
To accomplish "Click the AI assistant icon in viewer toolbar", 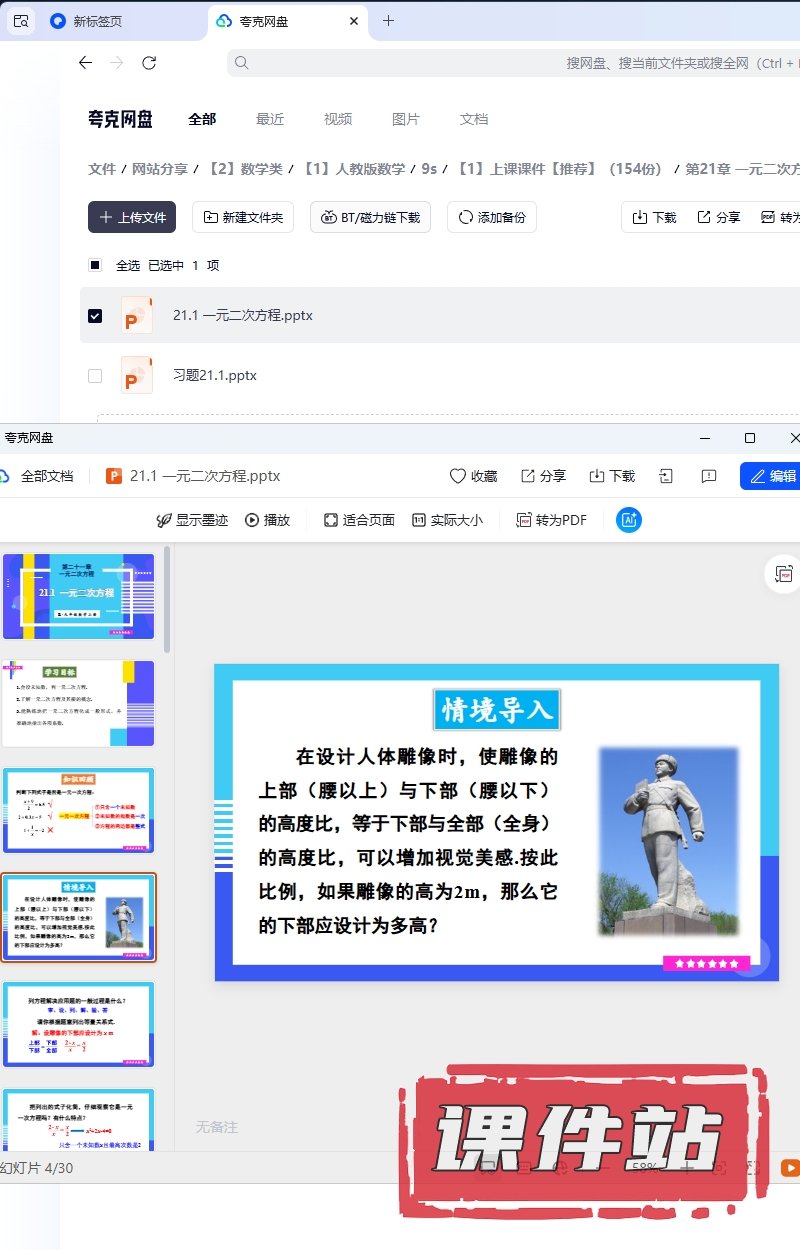I will pyautogui.click(x=629, y=520).
